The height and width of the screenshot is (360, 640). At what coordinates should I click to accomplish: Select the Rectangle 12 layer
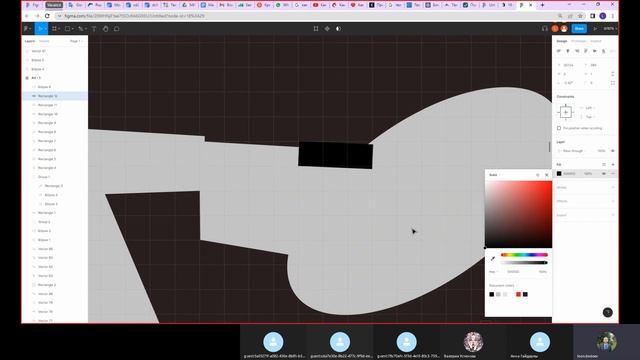55,96
